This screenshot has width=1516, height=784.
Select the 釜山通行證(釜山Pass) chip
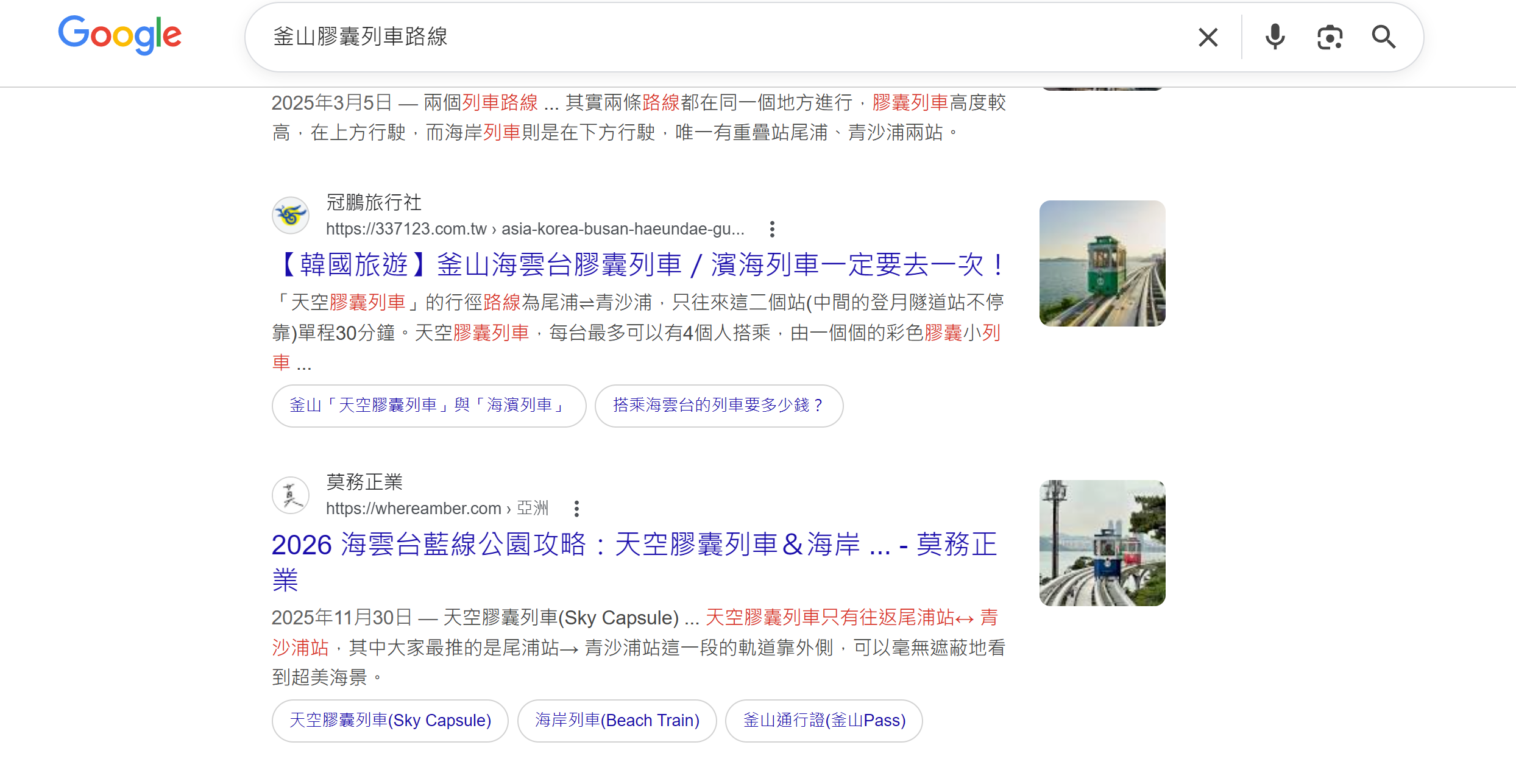824,721
